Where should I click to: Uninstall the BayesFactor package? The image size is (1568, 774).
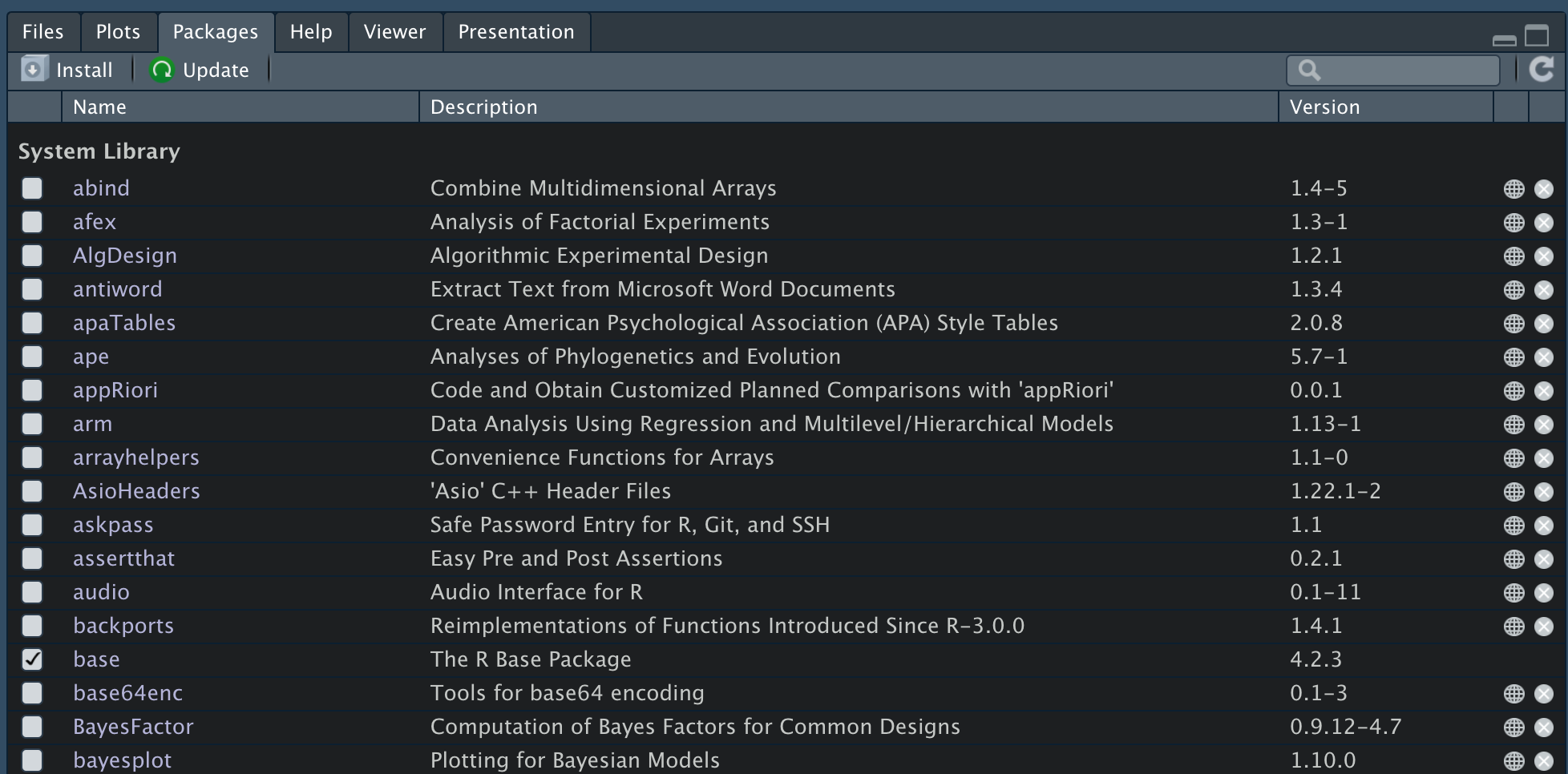pyautogui.click(x=1544, y=728)
